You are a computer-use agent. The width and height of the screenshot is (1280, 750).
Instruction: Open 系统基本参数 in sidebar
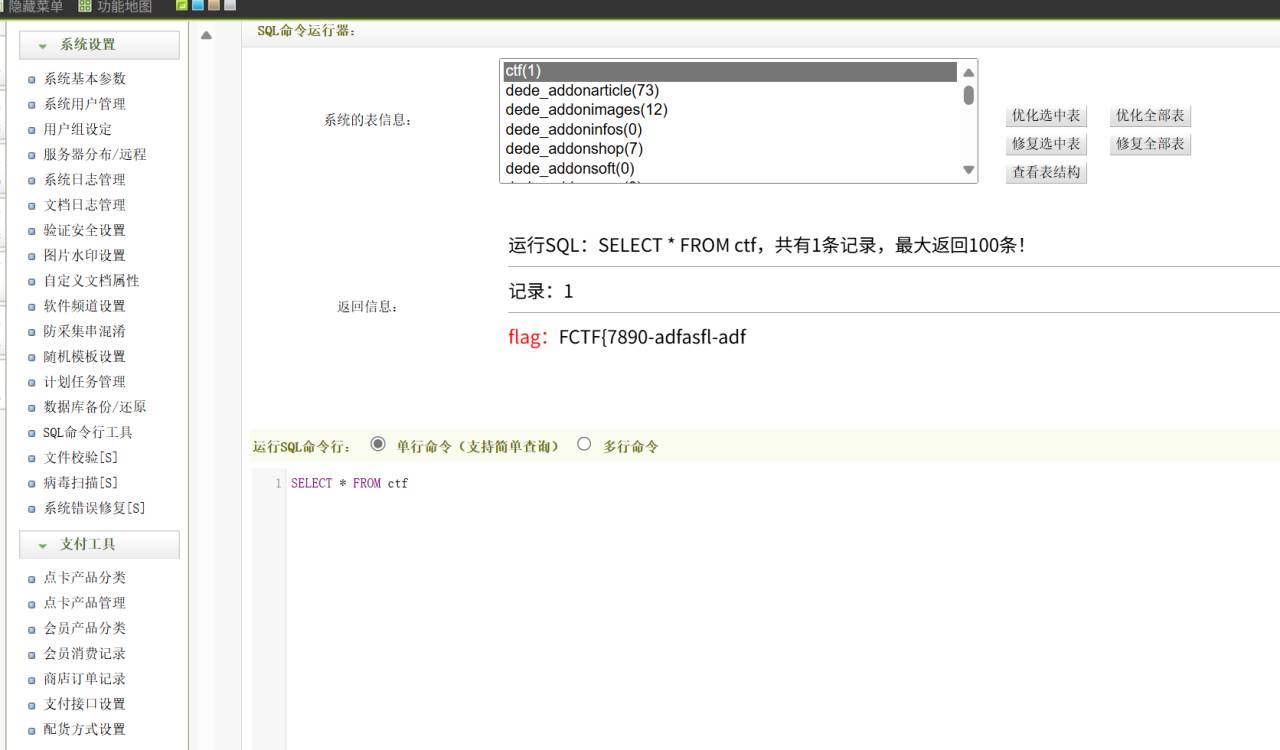pyautogui.click(x=85, y=79)
